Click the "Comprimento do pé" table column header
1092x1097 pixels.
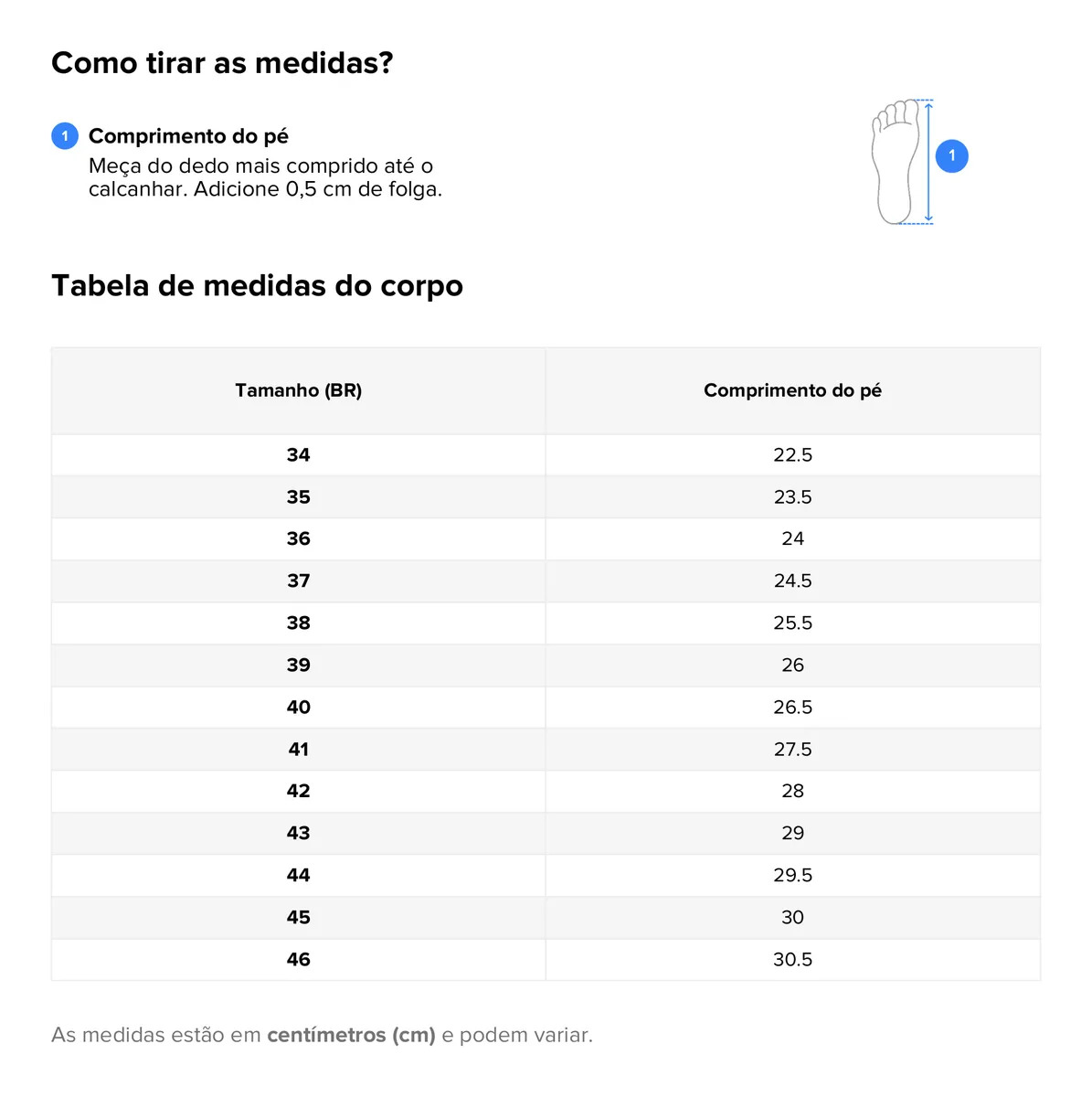(x=792, y=390)
